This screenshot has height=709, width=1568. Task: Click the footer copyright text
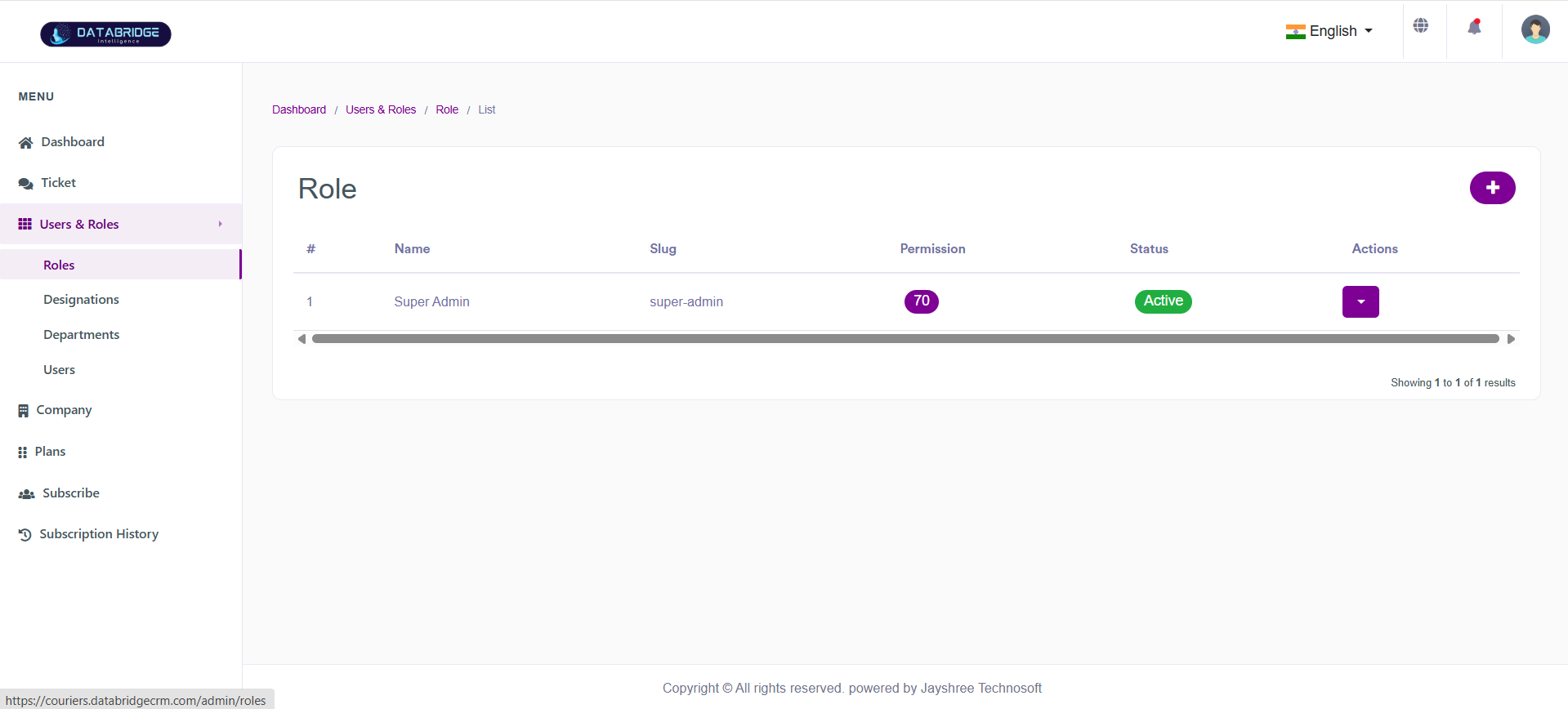851,689
